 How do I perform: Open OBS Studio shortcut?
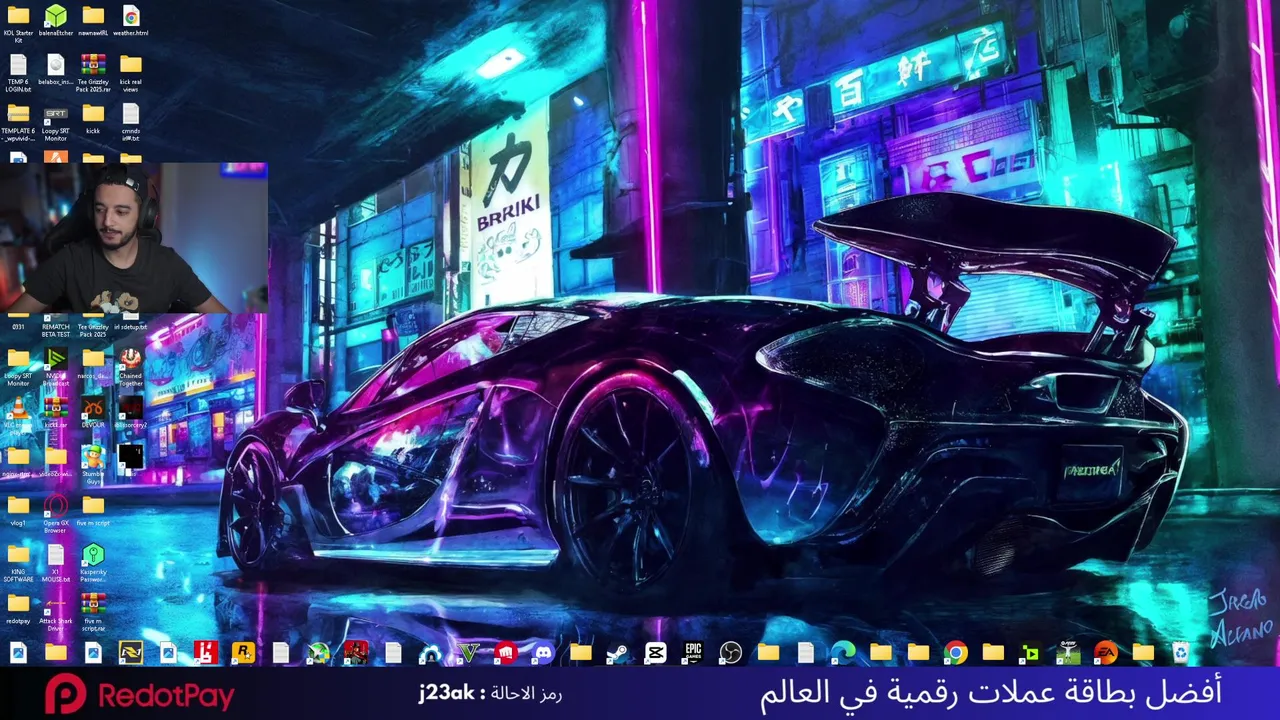tap(730, 653)
